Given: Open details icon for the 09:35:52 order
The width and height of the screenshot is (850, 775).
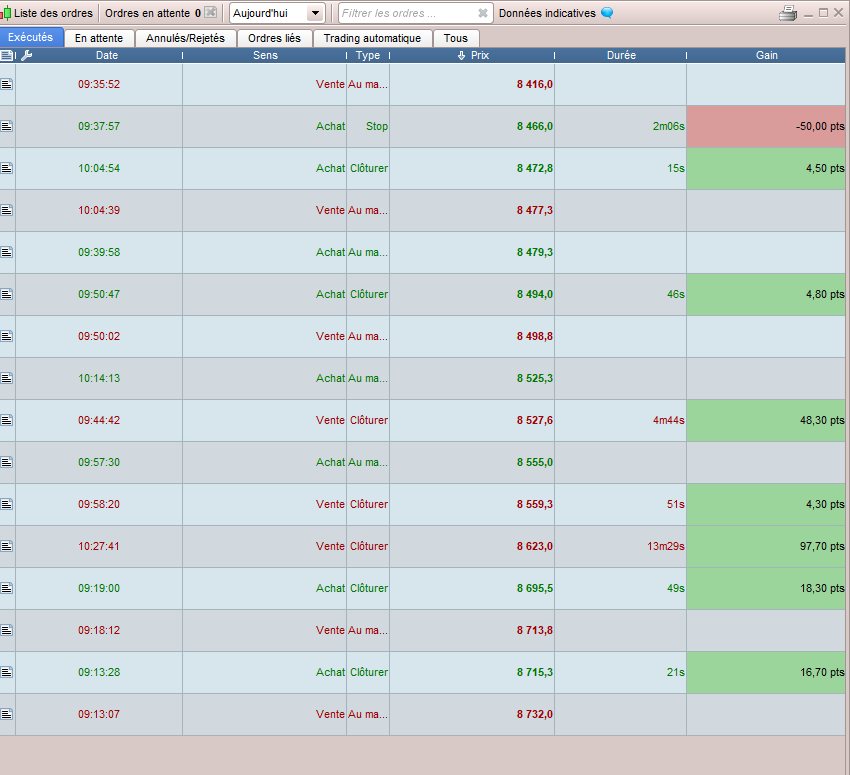Looking at the screenshot, I should 7,84.
